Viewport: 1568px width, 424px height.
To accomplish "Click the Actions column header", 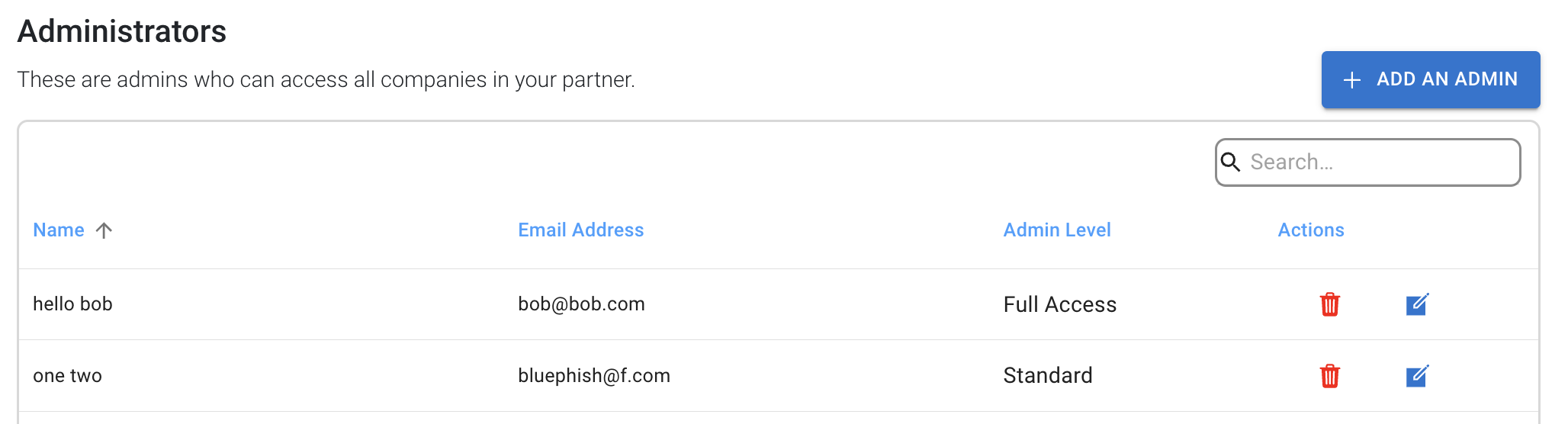I will click(1310, 230).
